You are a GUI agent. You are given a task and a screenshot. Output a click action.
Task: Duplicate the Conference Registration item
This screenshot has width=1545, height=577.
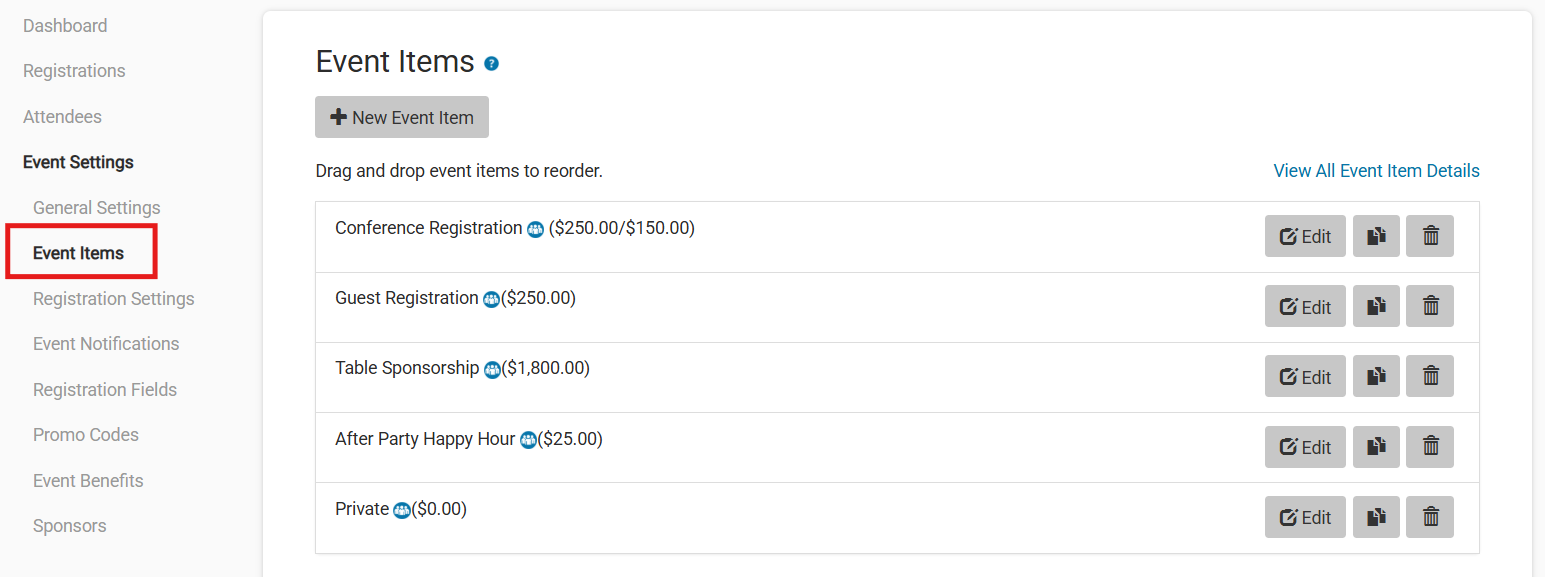click(1376, 237)
